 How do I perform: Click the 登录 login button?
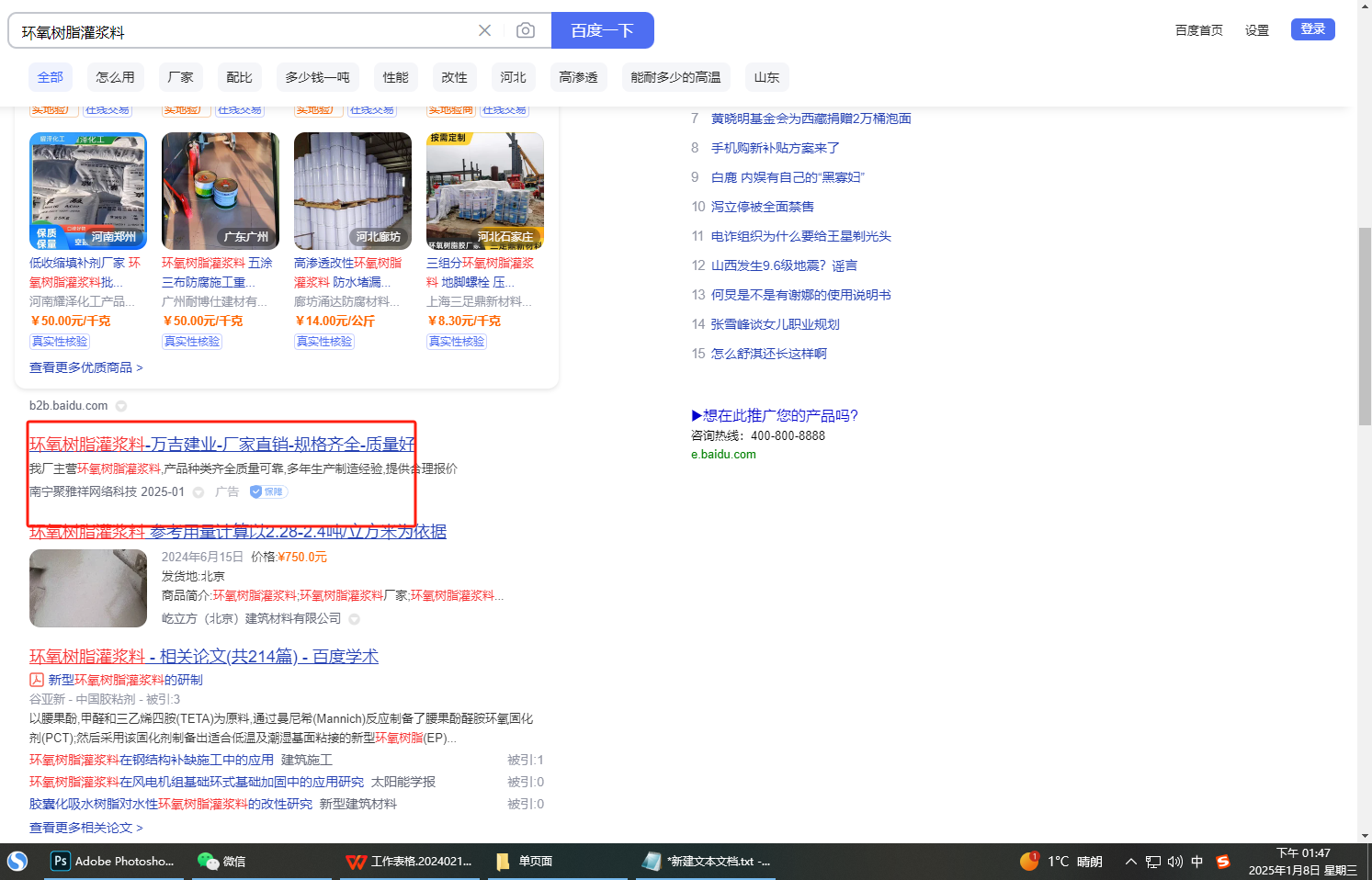click(x=1313, y=29)
